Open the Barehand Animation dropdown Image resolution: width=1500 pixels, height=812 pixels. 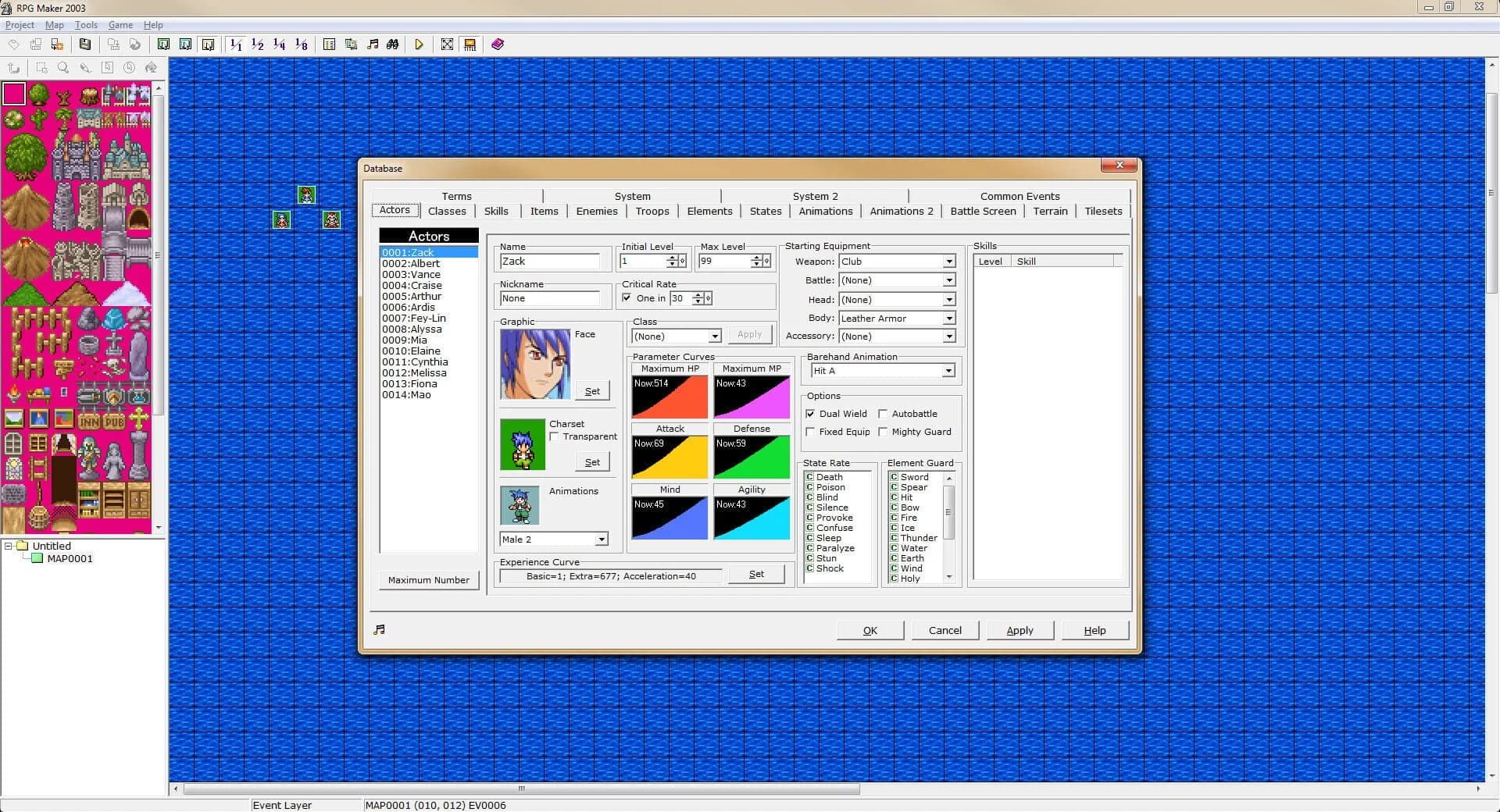coord(948,370)
